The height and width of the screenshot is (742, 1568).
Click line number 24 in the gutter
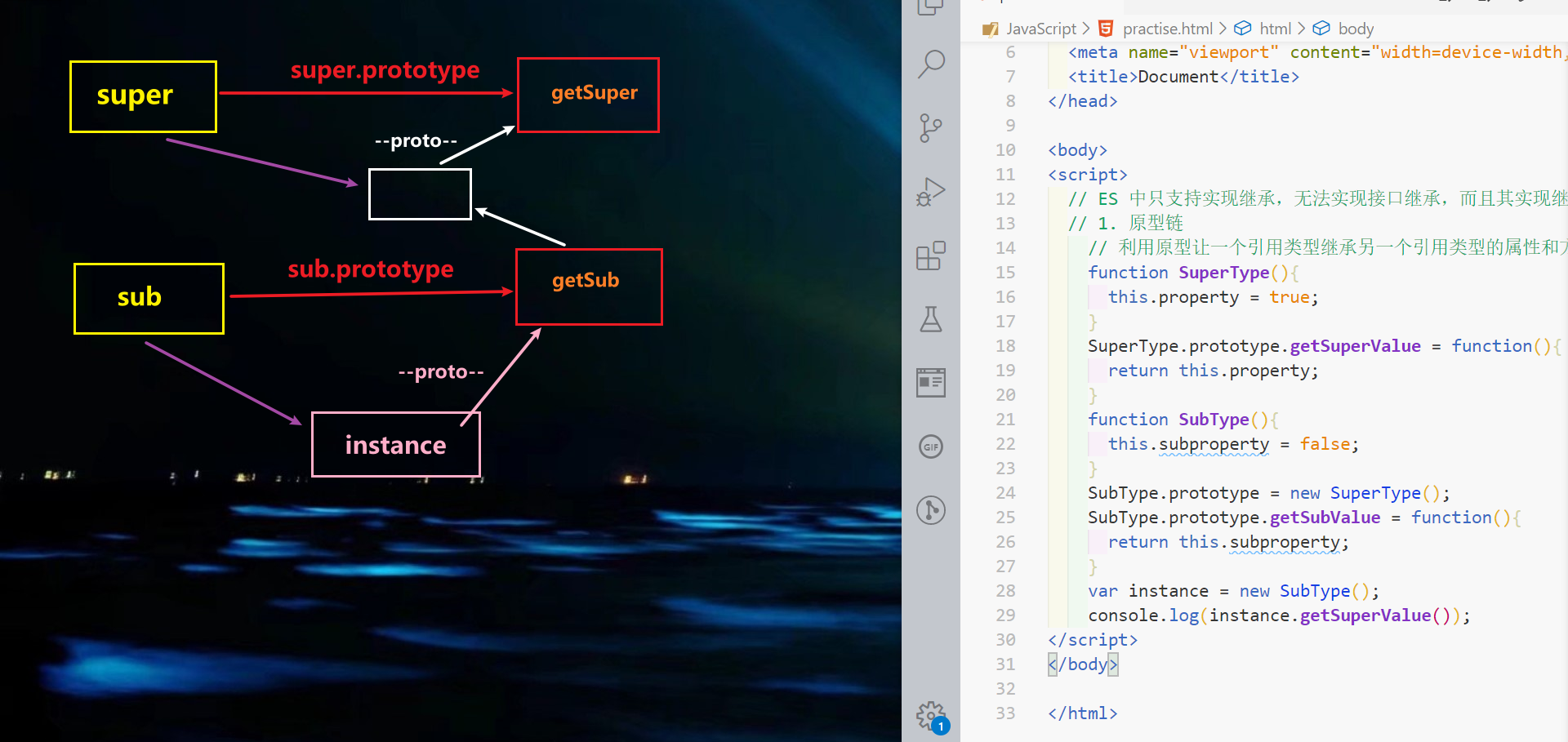1005,493
